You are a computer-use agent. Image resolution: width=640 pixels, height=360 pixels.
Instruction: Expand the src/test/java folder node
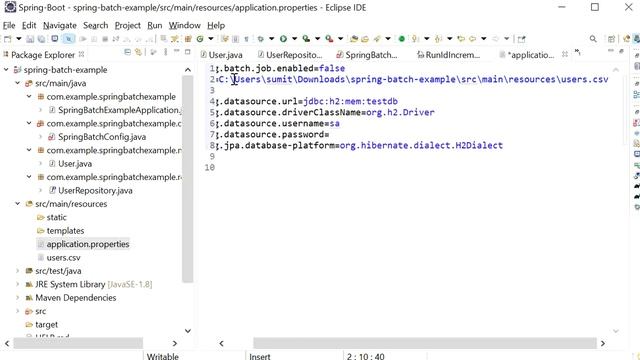point(18,271)
